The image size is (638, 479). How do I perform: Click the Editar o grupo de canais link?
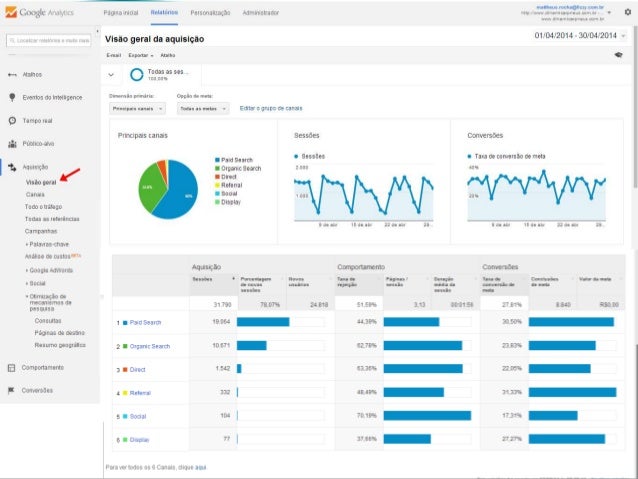(271, 107)
